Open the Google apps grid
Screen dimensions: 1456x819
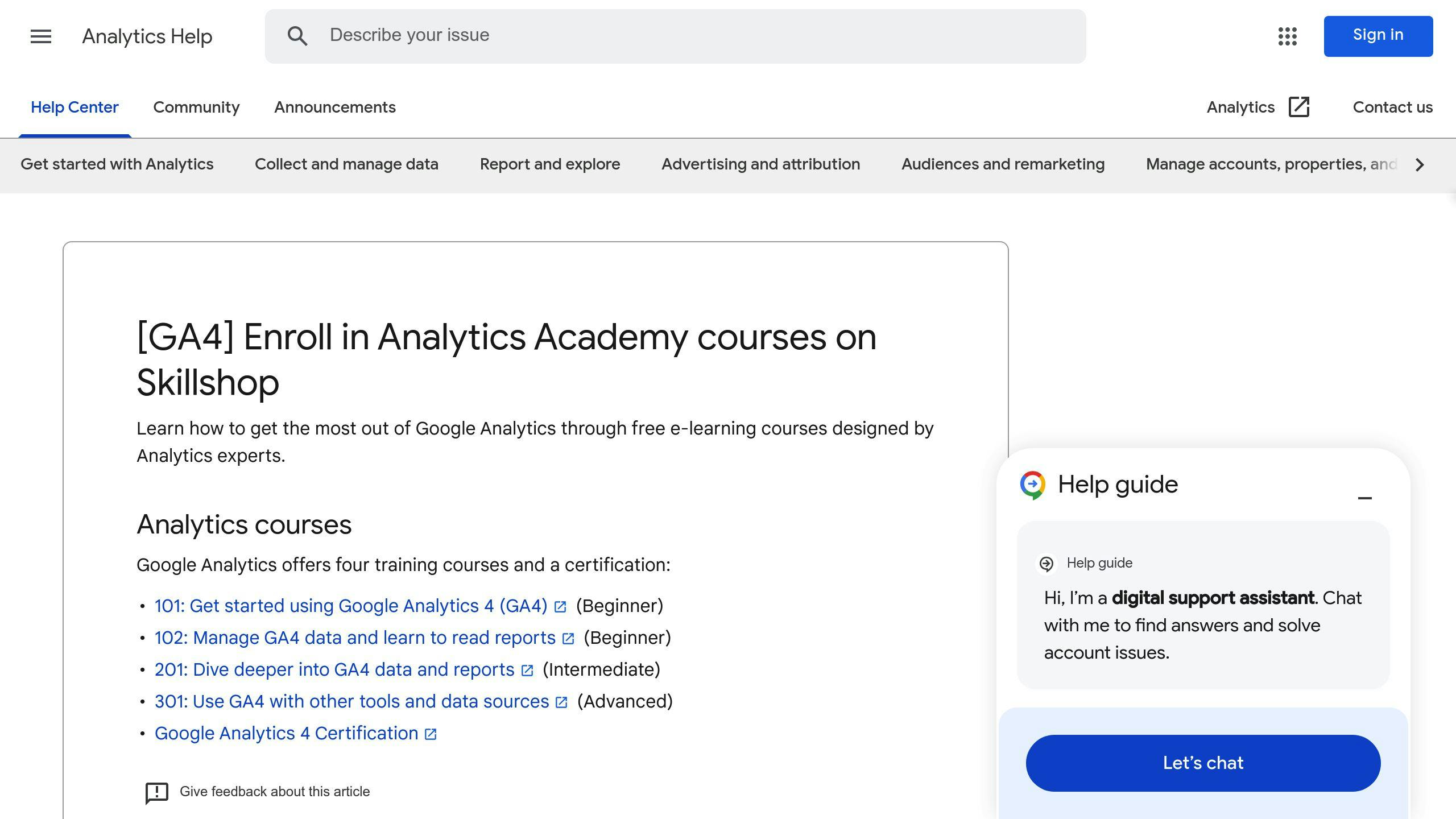tap(1287, 36)
